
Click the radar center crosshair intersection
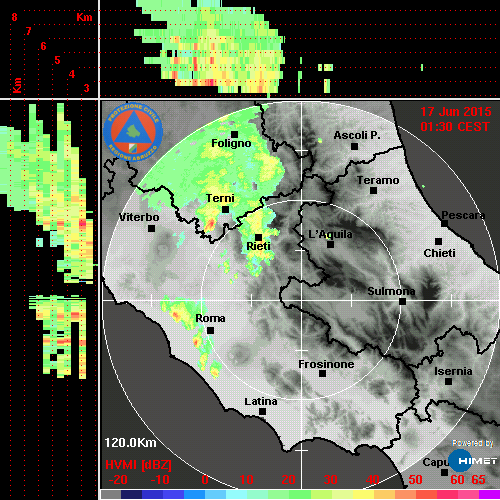click(x=302, y=301)
